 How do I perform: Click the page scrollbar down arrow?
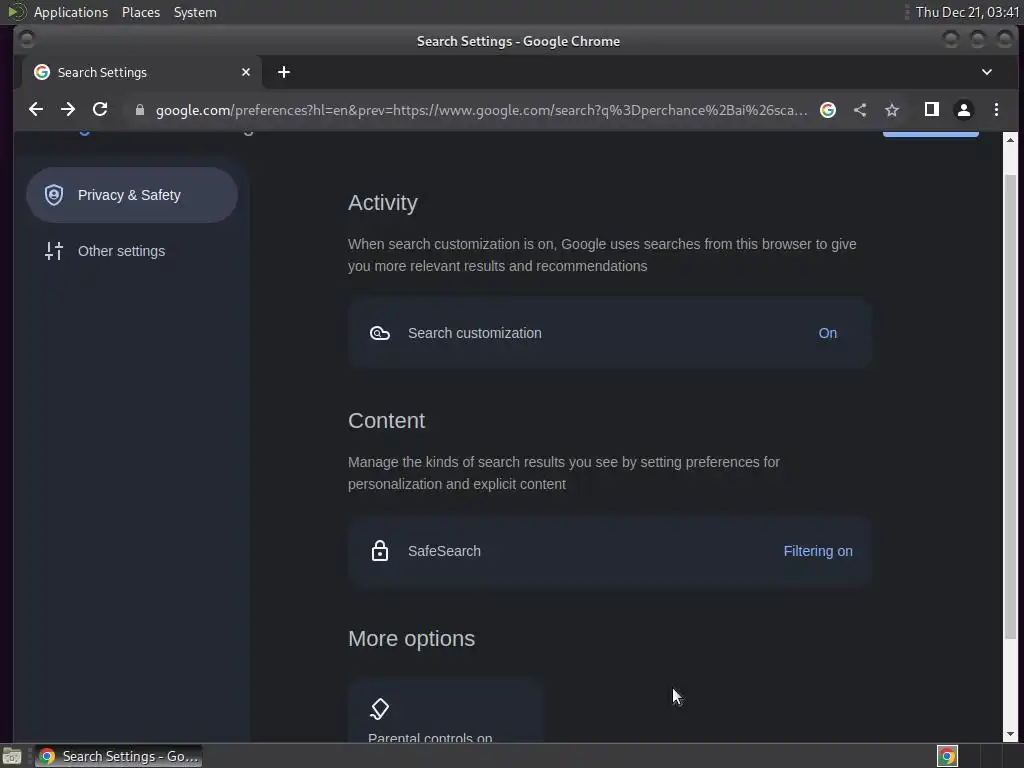click(x=1010, y=734)
